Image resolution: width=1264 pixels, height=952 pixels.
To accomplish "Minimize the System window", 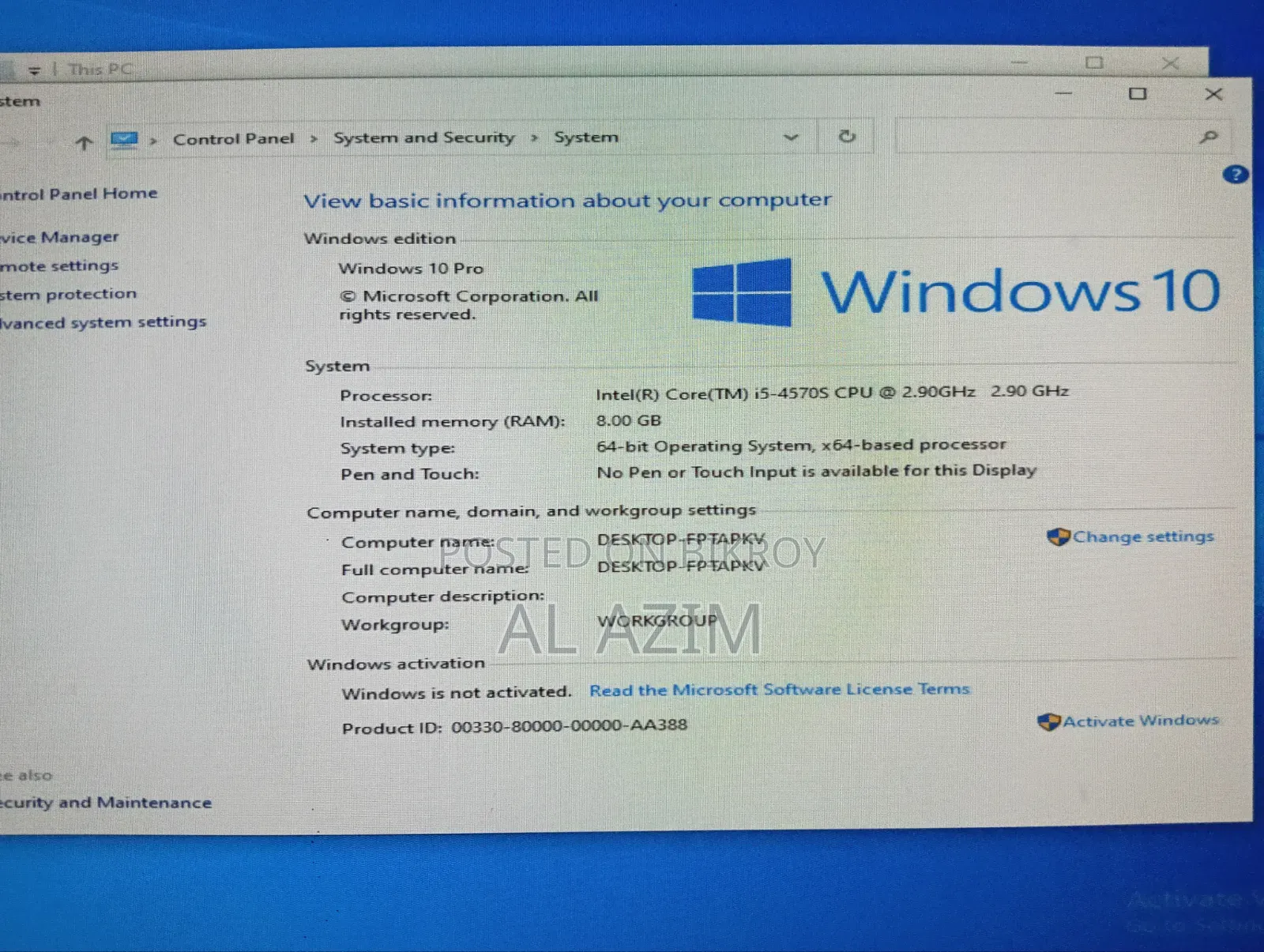I will click(x=1063, y=94).
